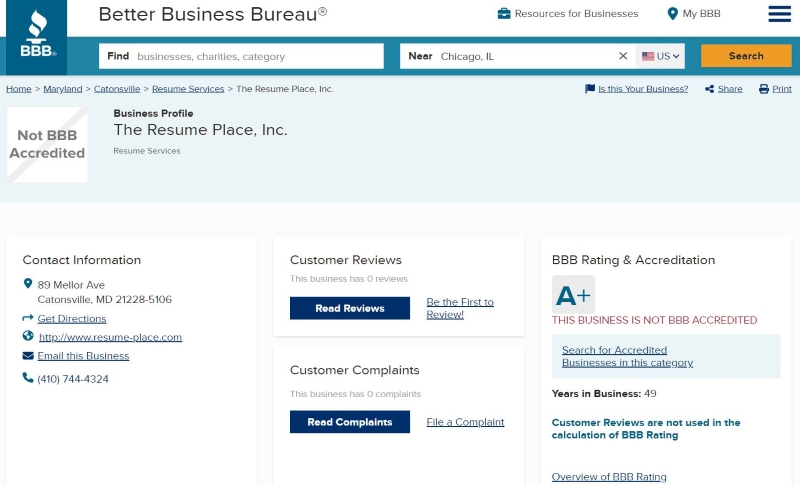Go to Resume Services breadcrumb
Screen dimensions: 800x485
point(188,89)
